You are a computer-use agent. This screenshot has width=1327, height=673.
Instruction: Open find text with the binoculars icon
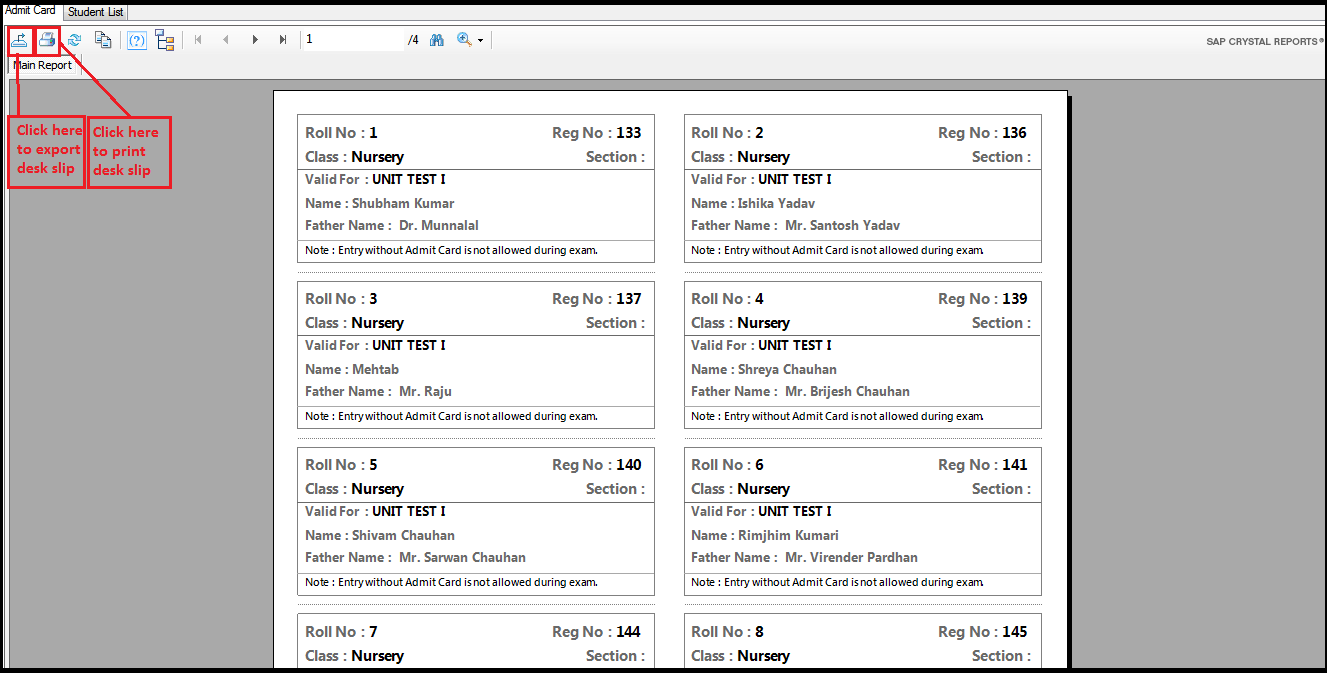click(x=437, y=40)
